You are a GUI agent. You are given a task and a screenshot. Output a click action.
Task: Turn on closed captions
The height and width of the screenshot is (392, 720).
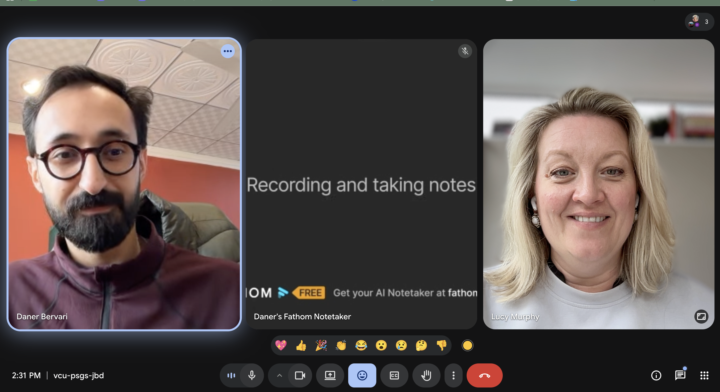(x=394, y=375)
